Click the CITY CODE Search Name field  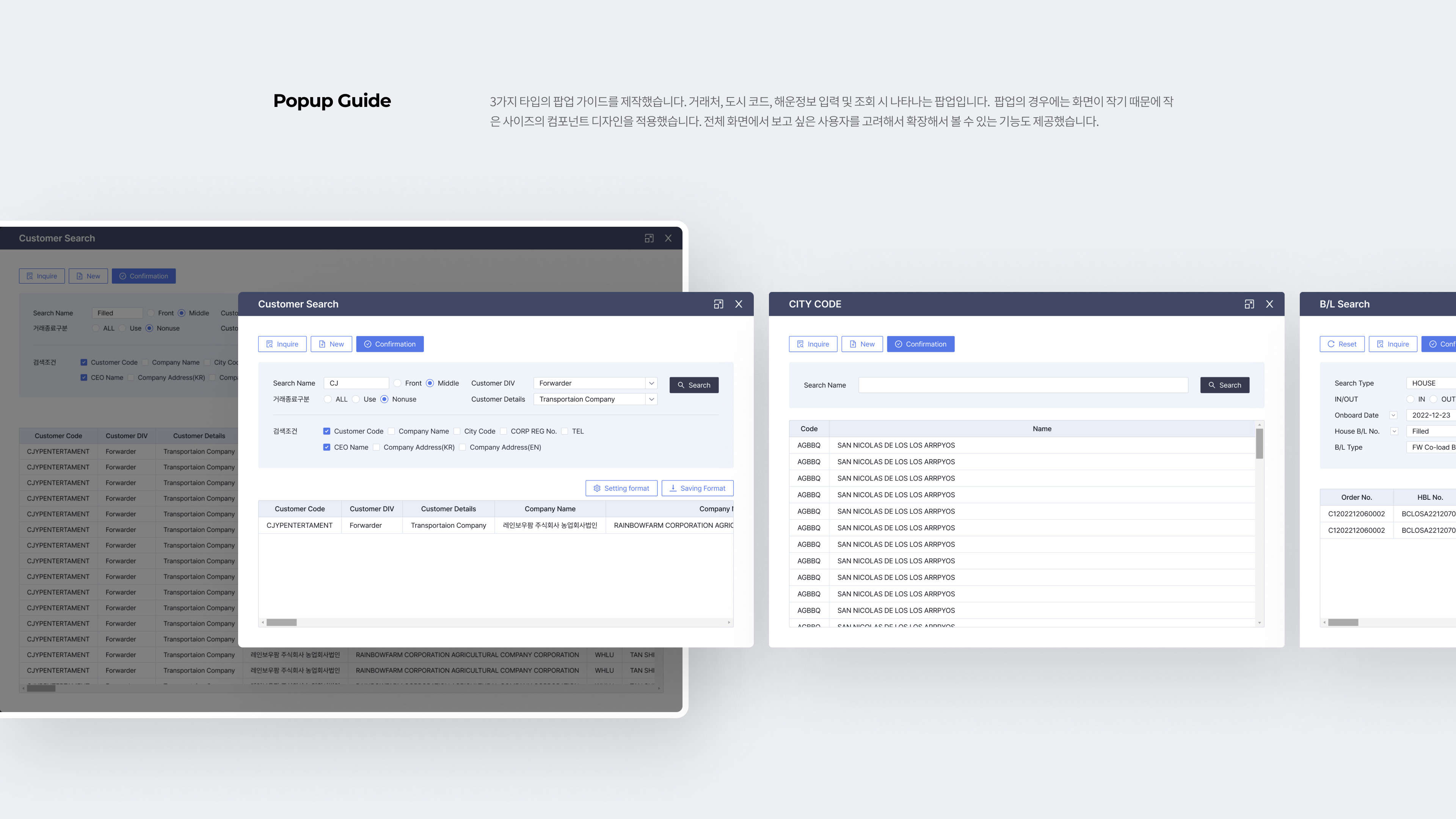point(1023,385)
